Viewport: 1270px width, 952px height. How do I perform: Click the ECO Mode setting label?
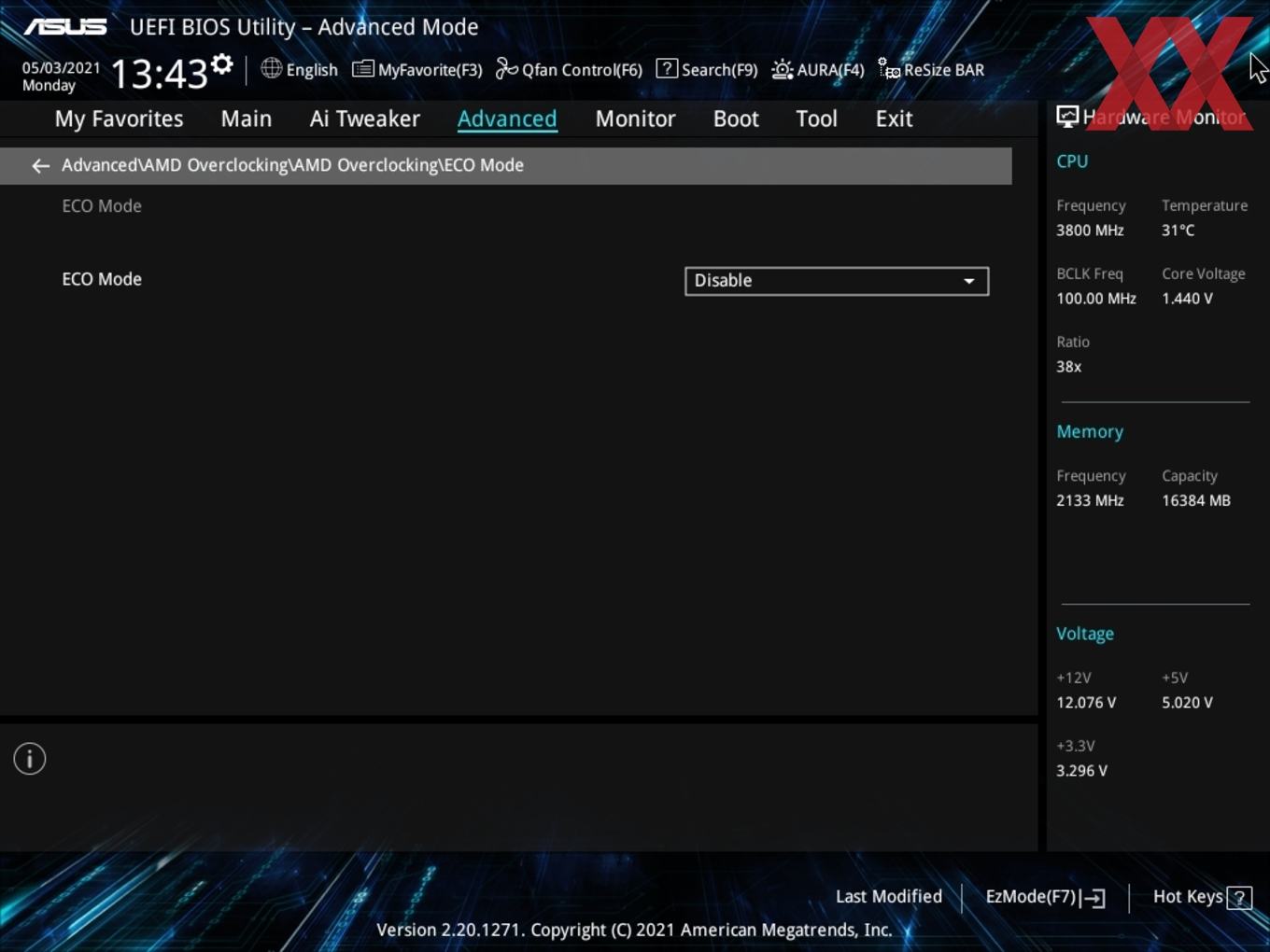[x=102, y=279]
